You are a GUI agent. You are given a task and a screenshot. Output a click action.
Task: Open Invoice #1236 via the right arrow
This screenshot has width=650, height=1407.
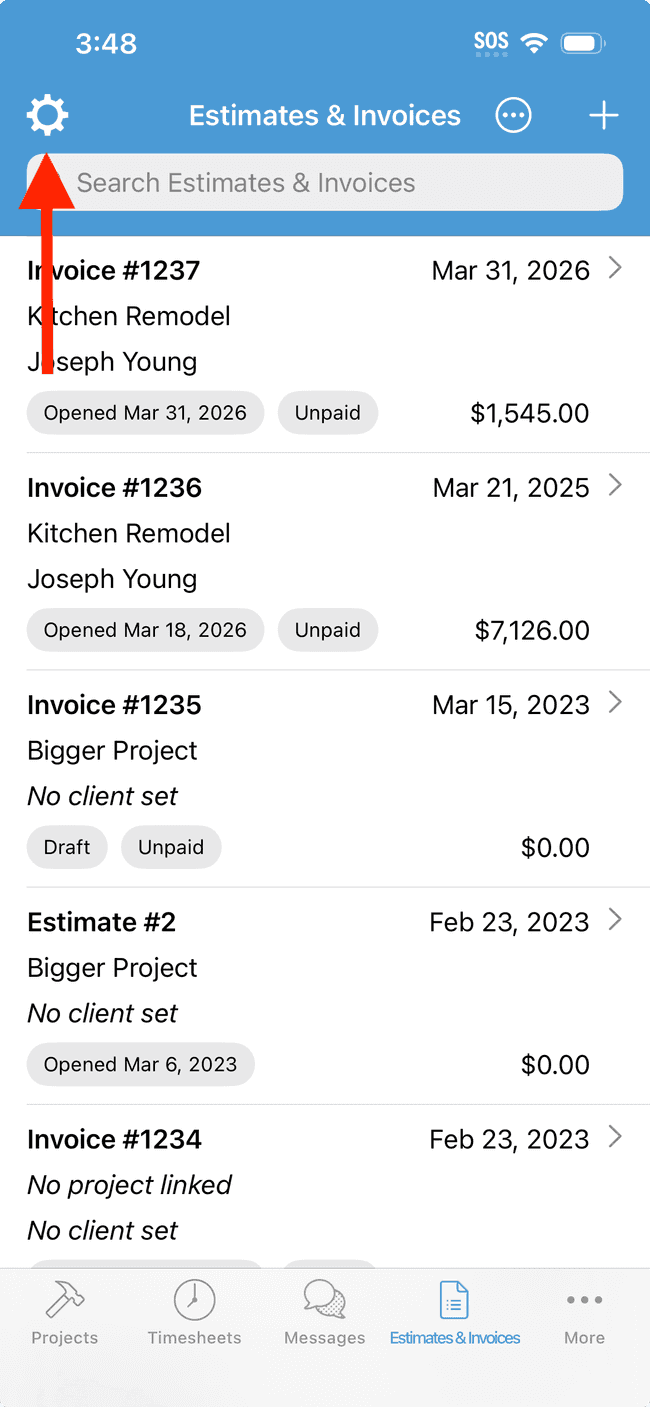[x=617, y=487]
